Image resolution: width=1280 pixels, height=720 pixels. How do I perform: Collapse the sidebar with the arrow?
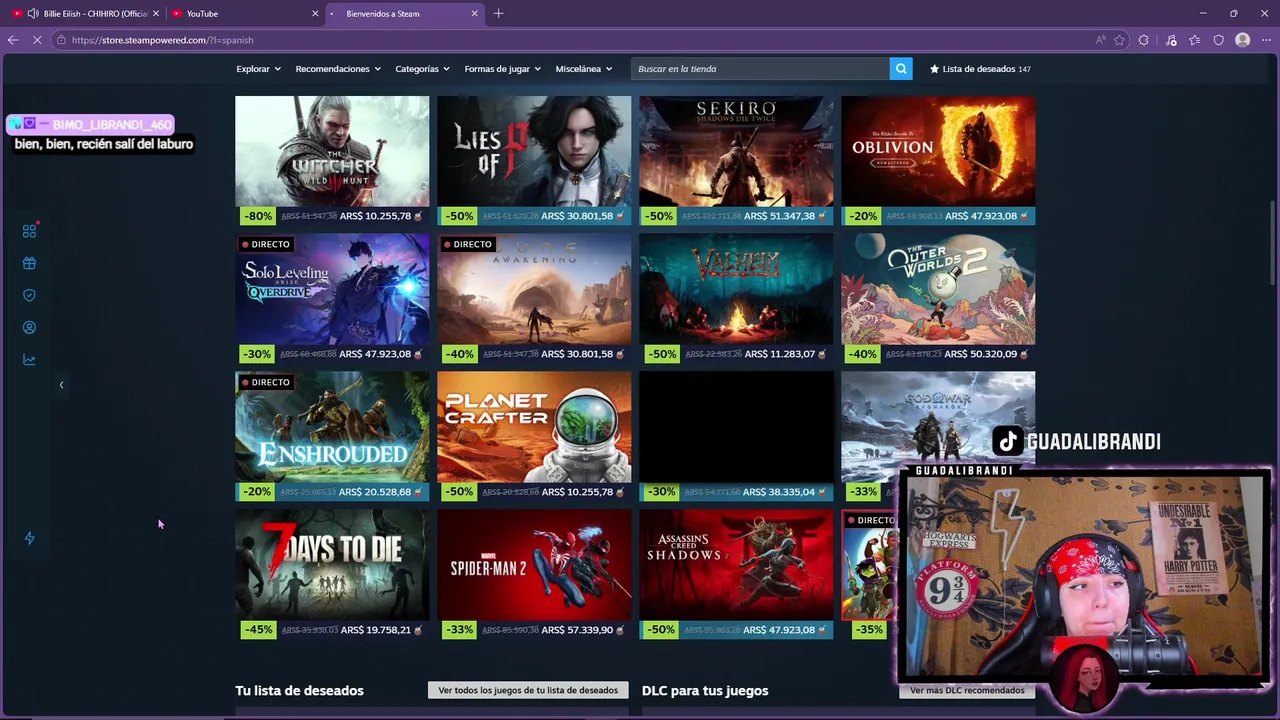61,384
